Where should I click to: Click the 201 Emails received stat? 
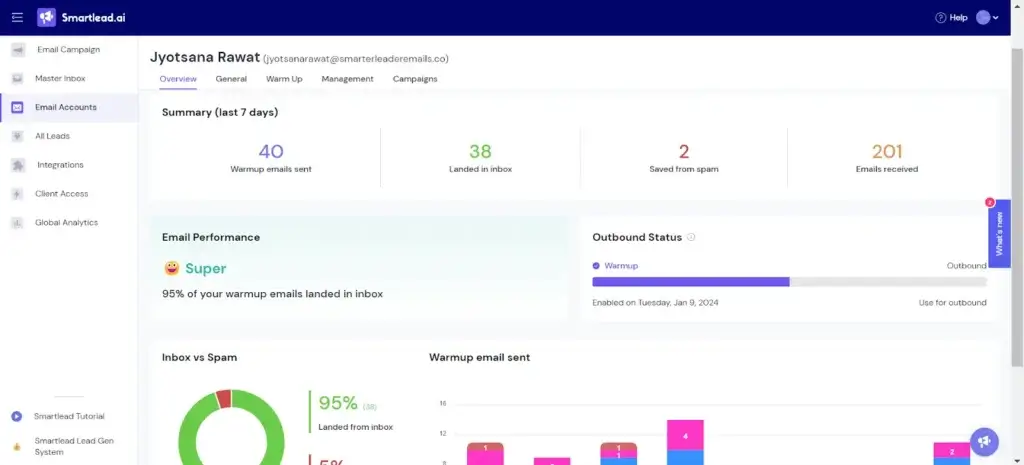[887, 157]
